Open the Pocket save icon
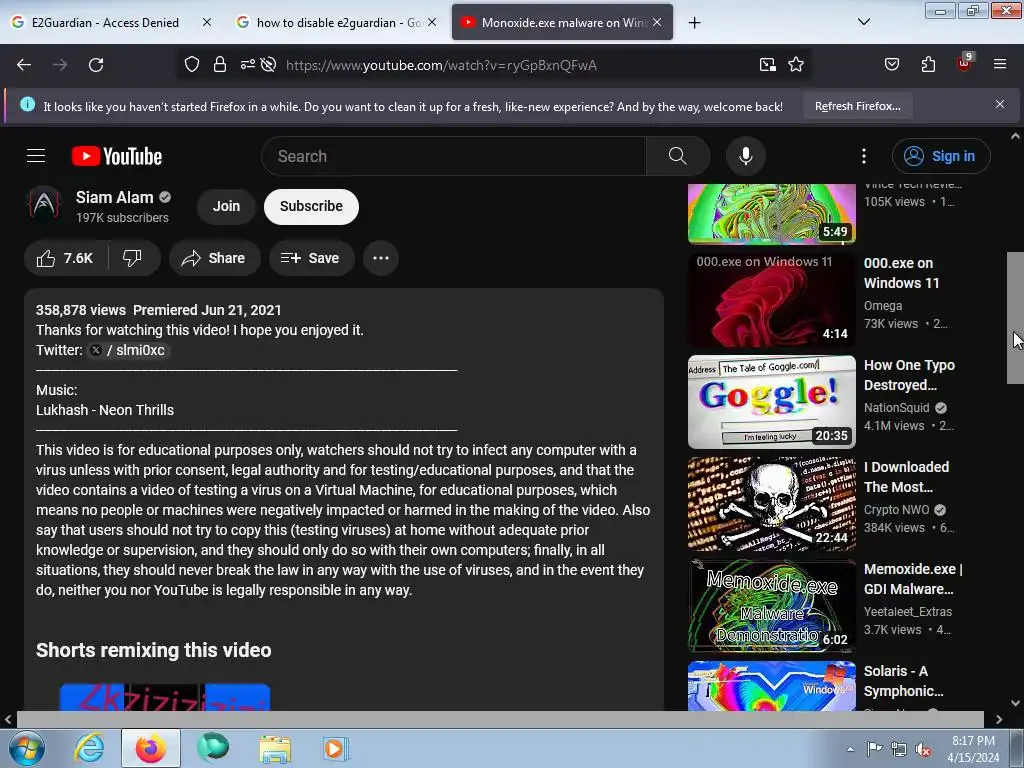 pos(891,65)
